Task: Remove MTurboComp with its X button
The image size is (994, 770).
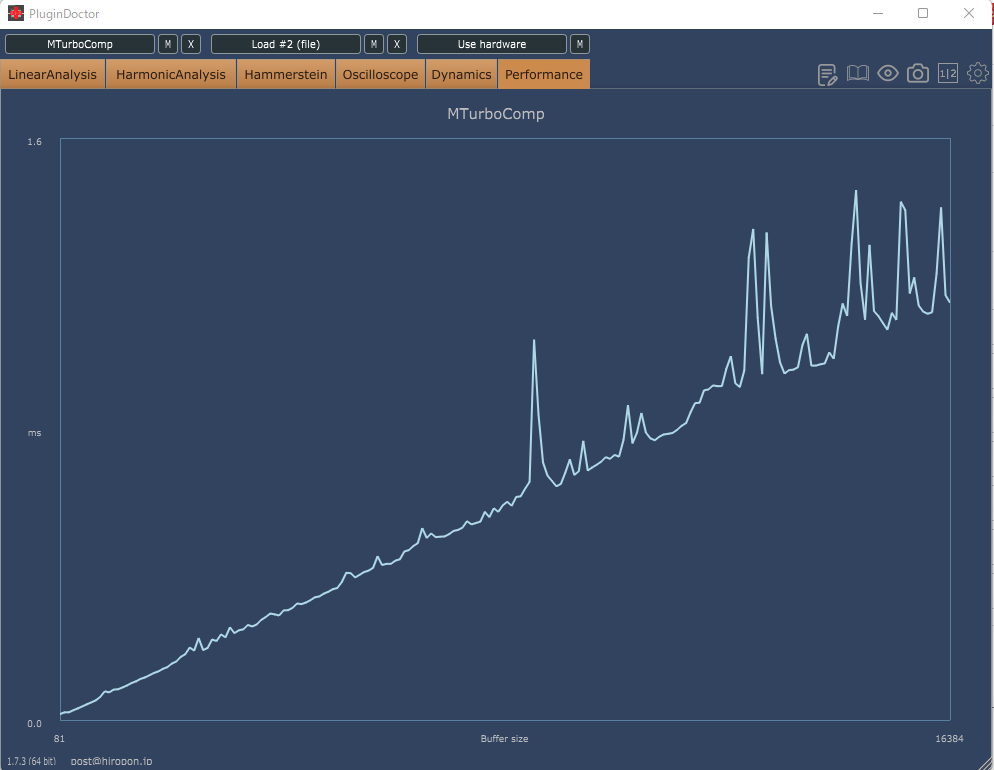Action: 191,44
